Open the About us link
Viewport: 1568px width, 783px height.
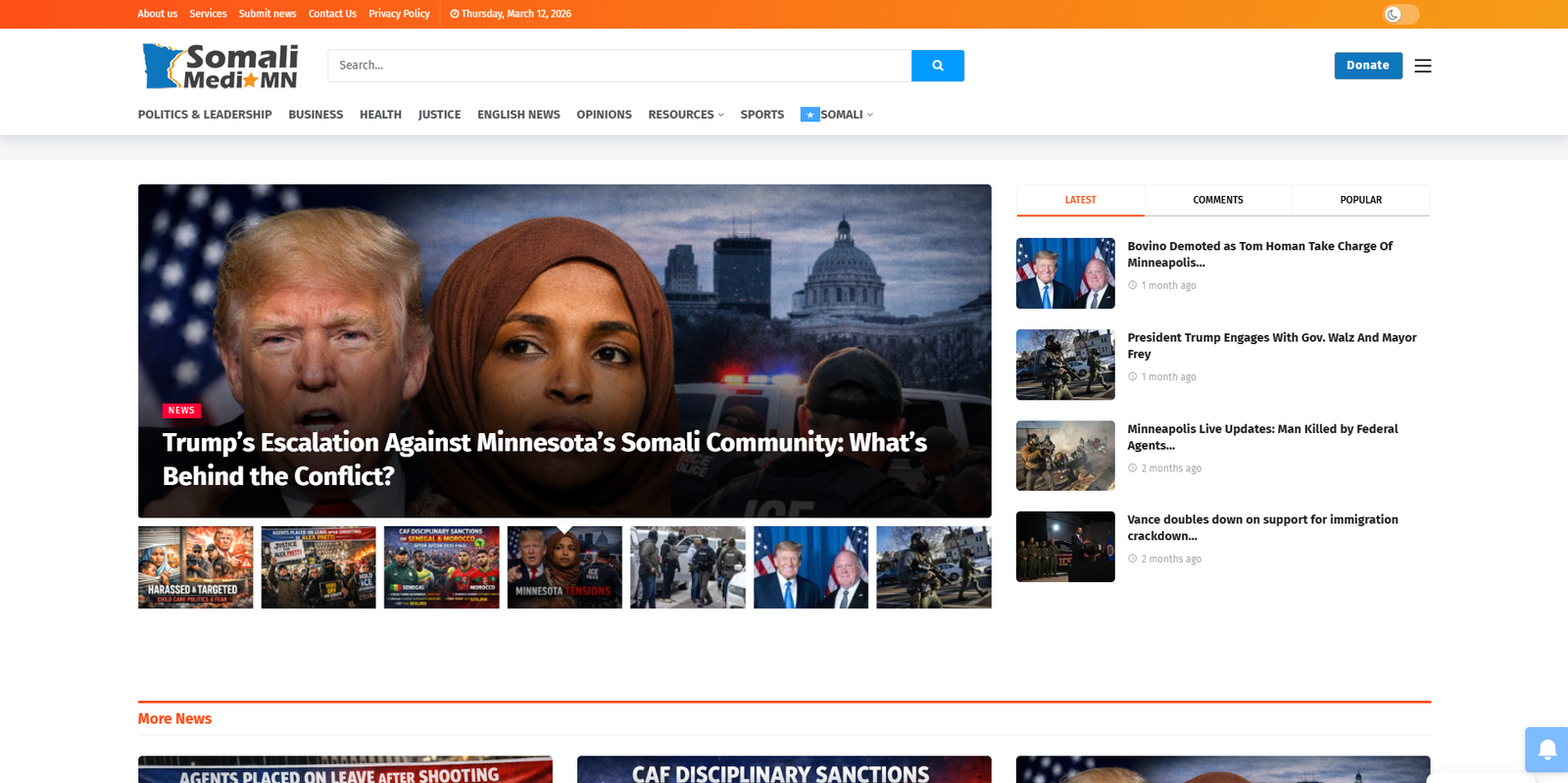[x=158, y=14]
